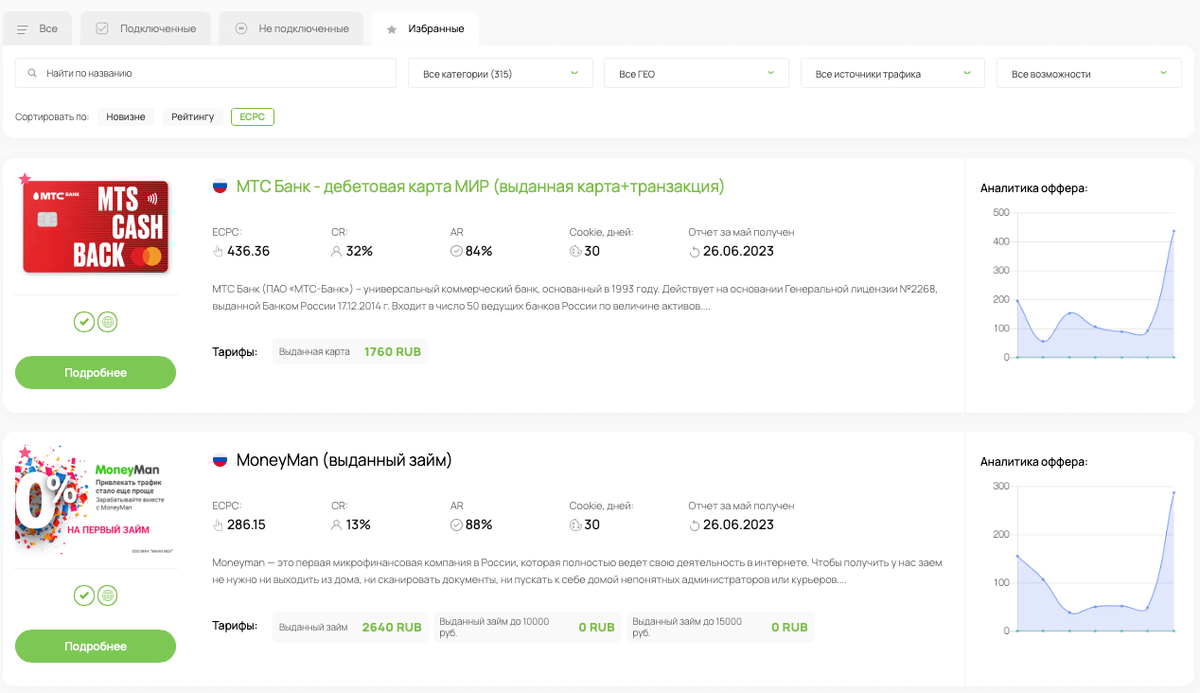
Task: Expand the Все категории (315) dropdown
Action: 500,74
